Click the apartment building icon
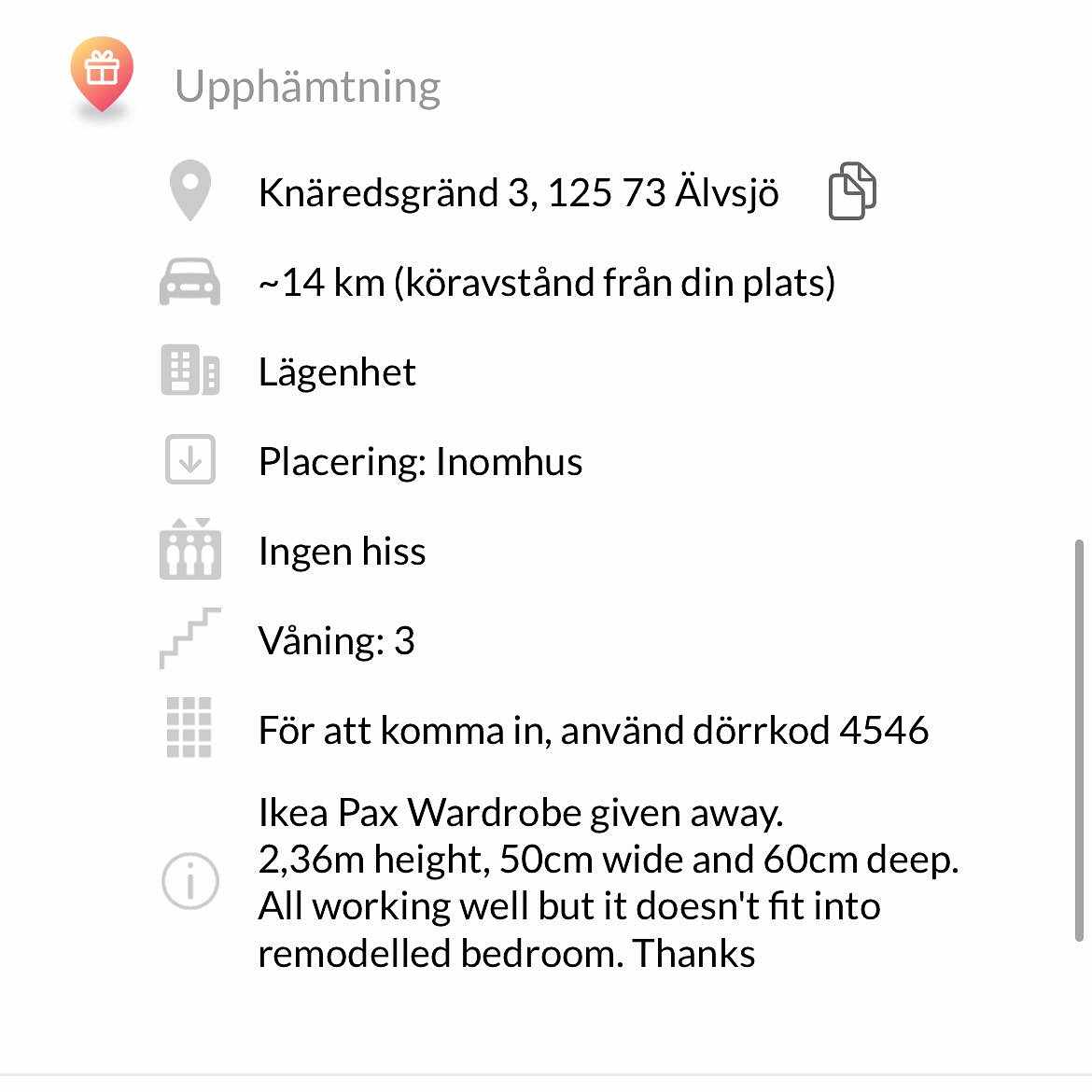The image size is (1092, 1092). (190, 371)
